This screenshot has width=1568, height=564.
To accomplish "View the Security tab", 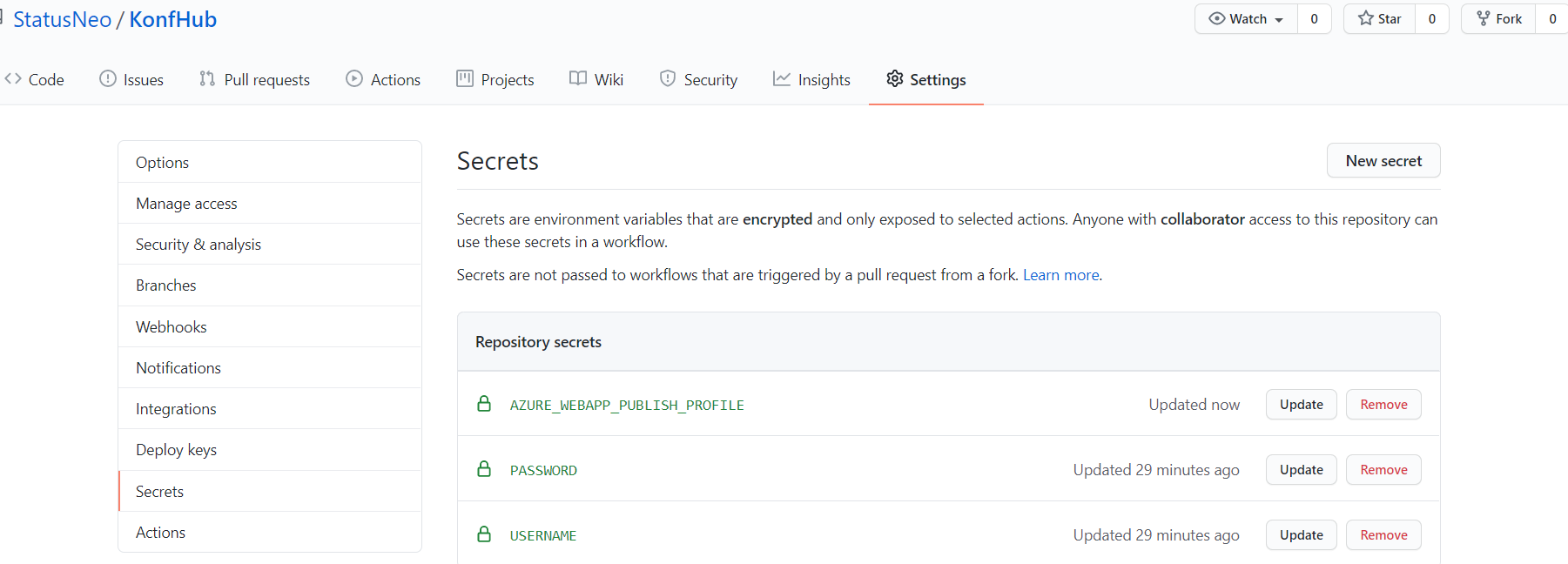I will [x=698, y=79].
